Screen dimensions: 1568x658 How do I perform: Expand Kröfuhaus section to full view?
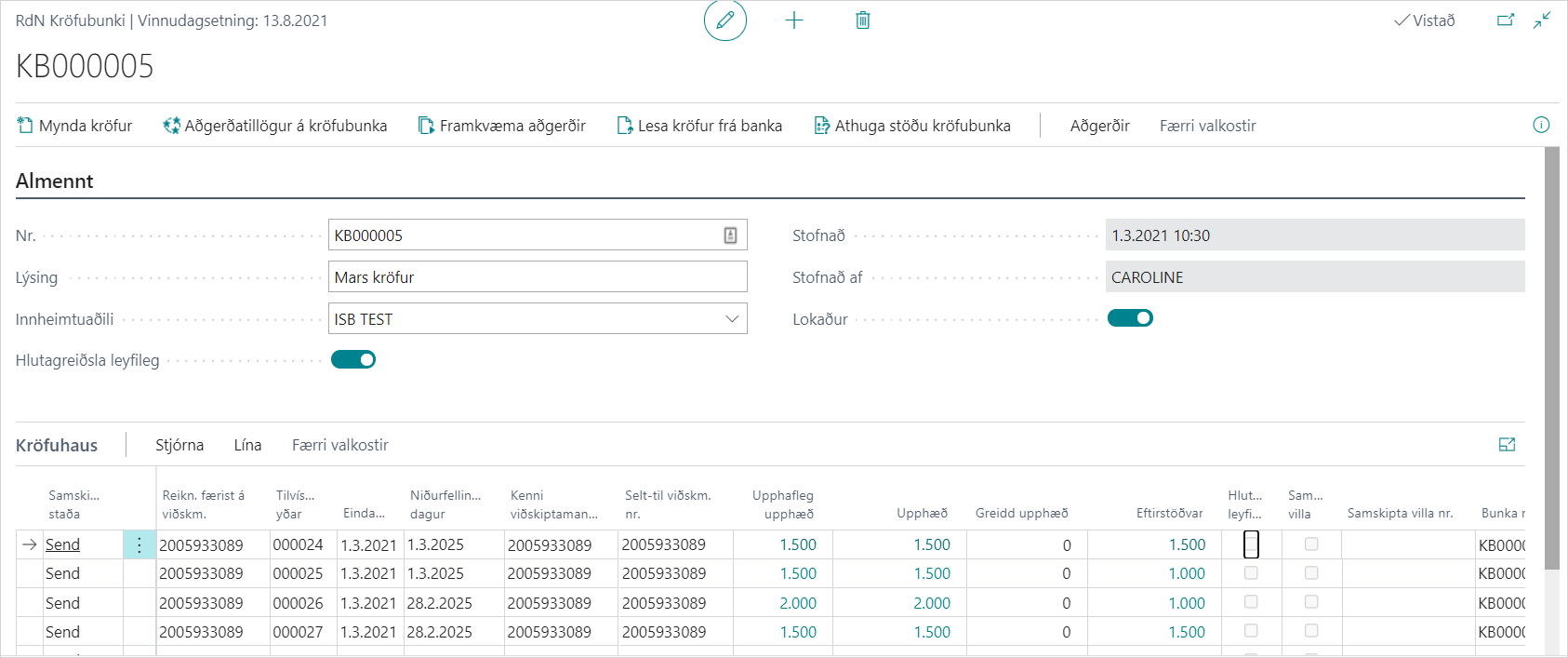1508,445
